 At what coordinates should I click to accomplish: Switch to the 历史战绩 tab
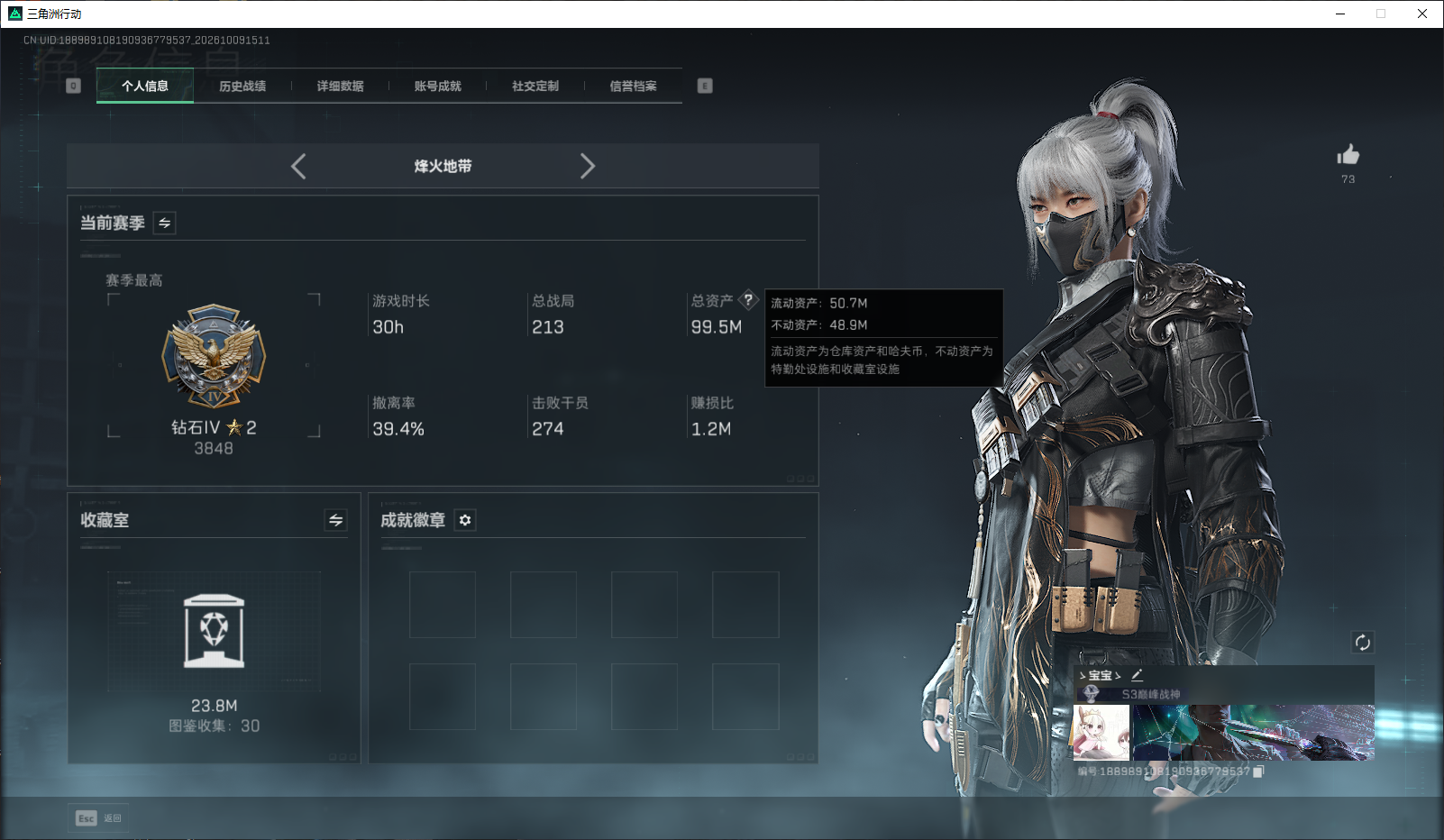(x=242, y=87)
